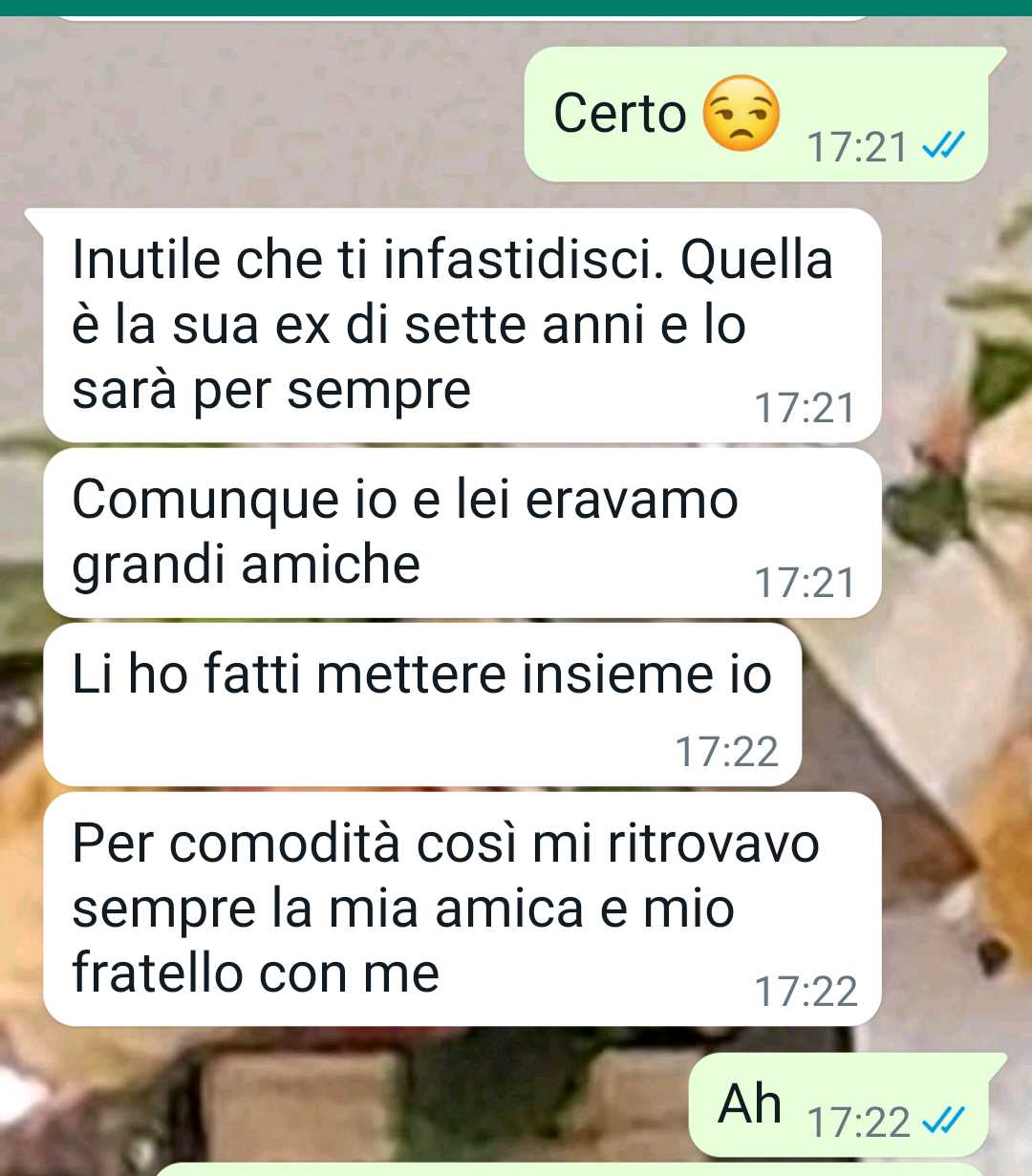This screenshot has height=1176, width=1032.
Task: Tap the 17:22 timestamp on Ah message
Action: click(858, 1122)
